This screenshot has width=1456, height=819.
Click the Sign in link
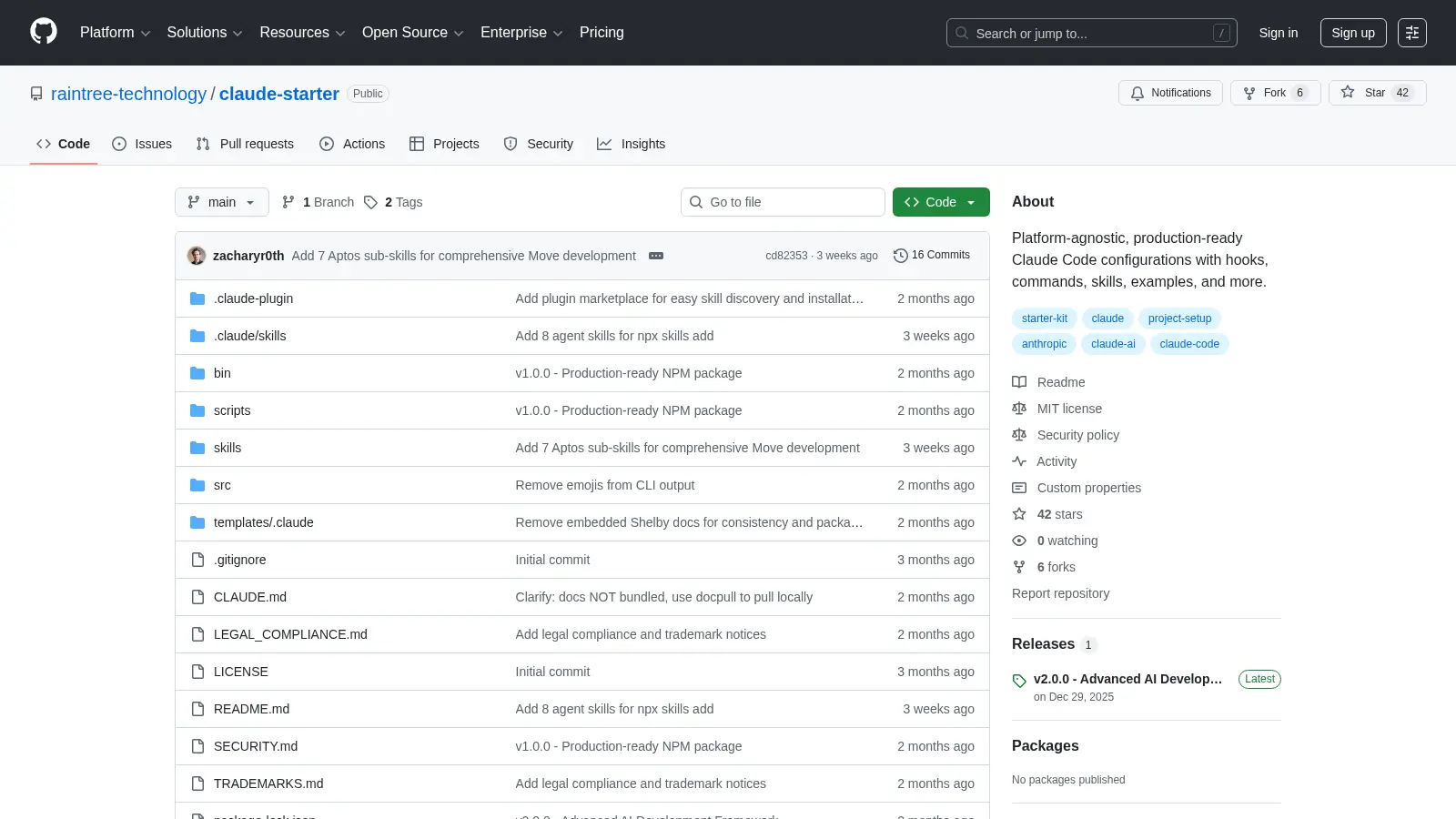point(1279,33)
